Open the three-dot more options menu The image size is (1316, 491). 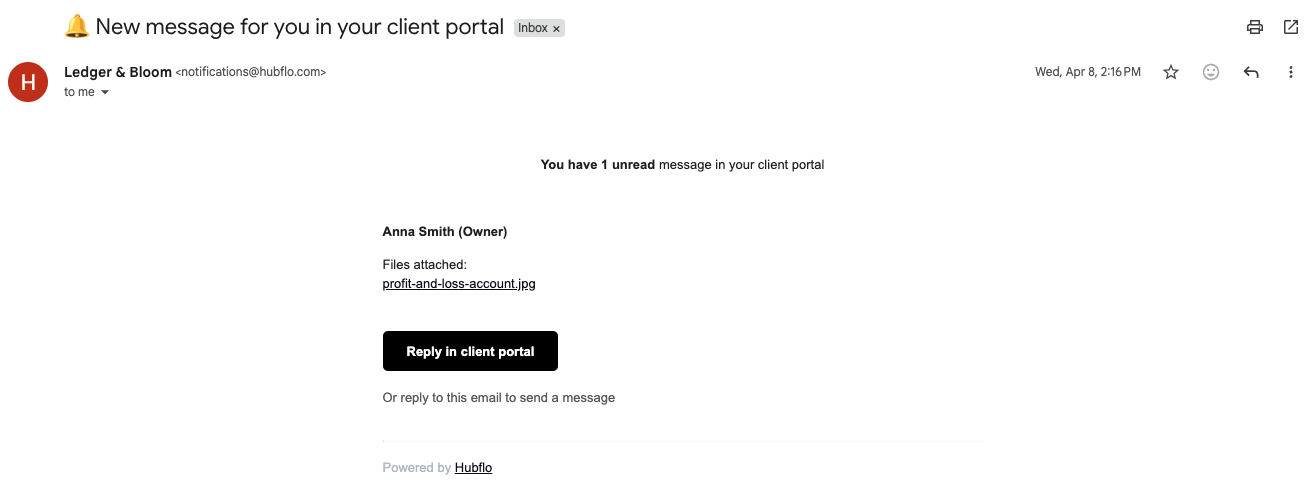pyautogui.click(x=1291, y=72)
